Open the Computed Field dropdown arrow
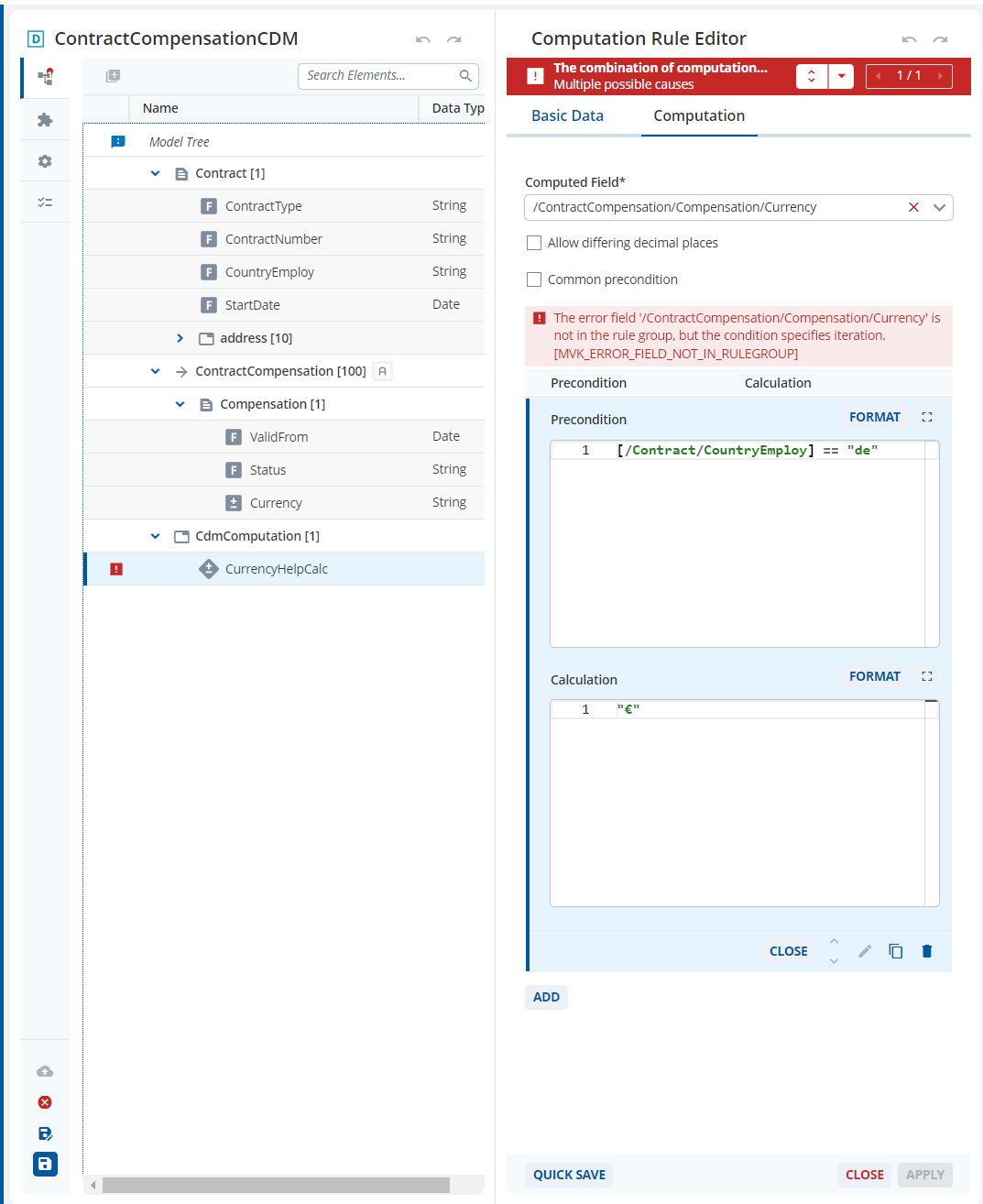983x1204 pixels. tap(939, 207)
